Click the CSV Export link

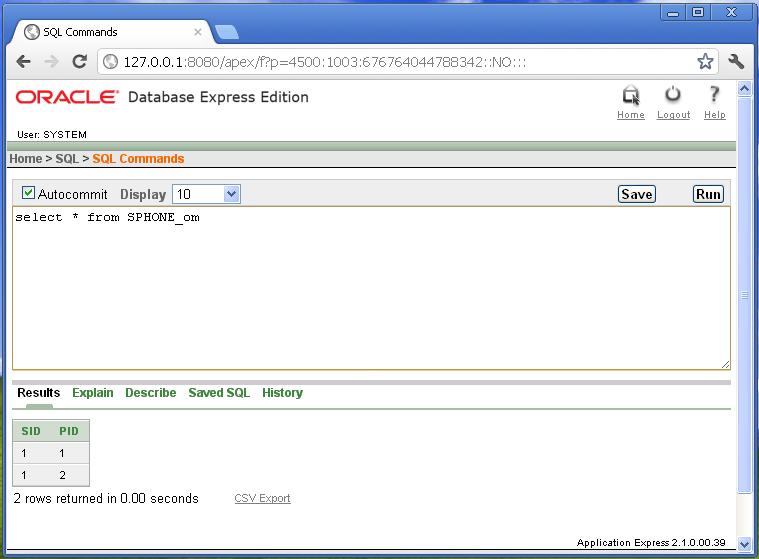click(x=262, y=498)
